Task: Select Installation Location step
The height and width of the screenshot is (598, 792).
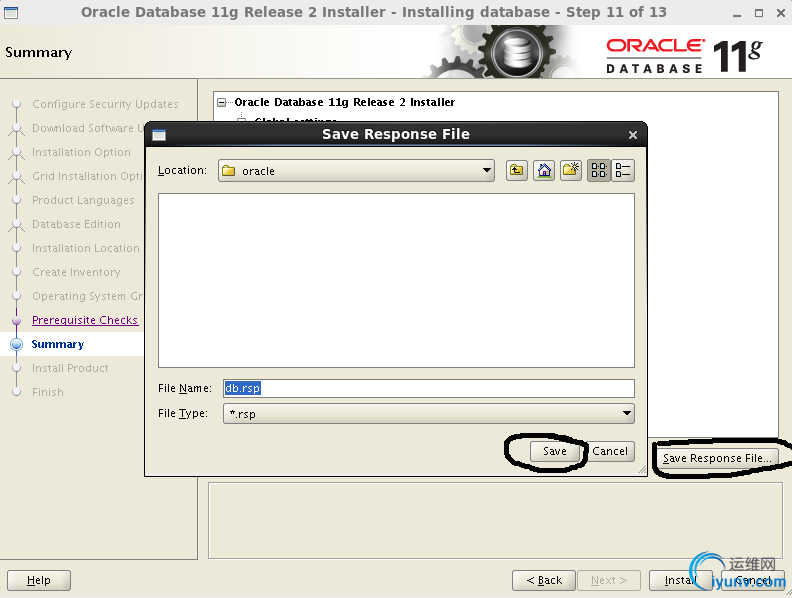Action: coord(86,248)
